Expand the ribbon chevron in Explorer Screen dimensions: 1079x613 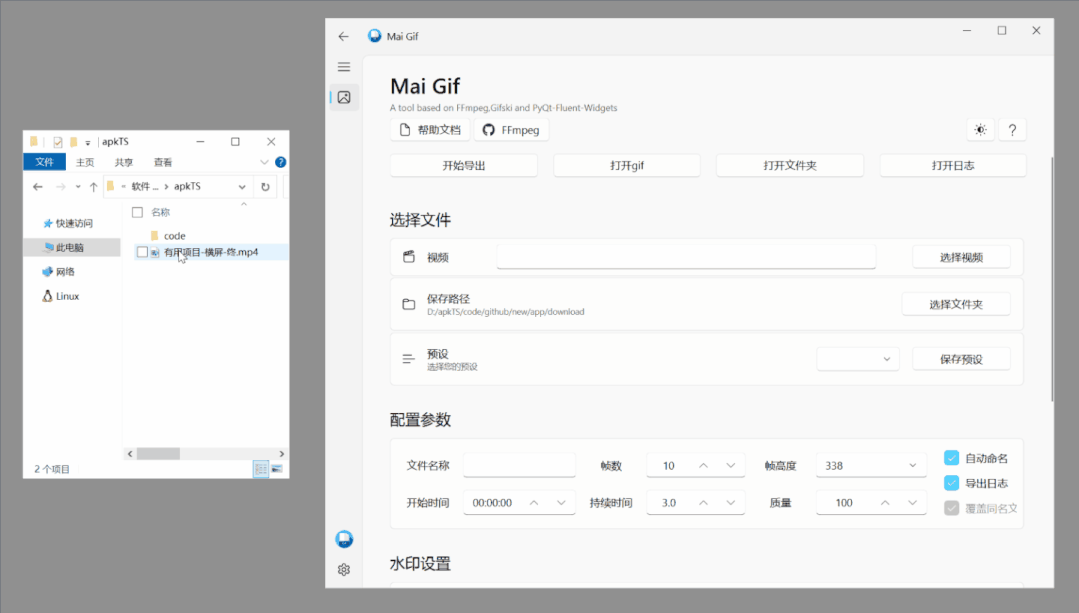pyautogui.click(x=264, y=162)
